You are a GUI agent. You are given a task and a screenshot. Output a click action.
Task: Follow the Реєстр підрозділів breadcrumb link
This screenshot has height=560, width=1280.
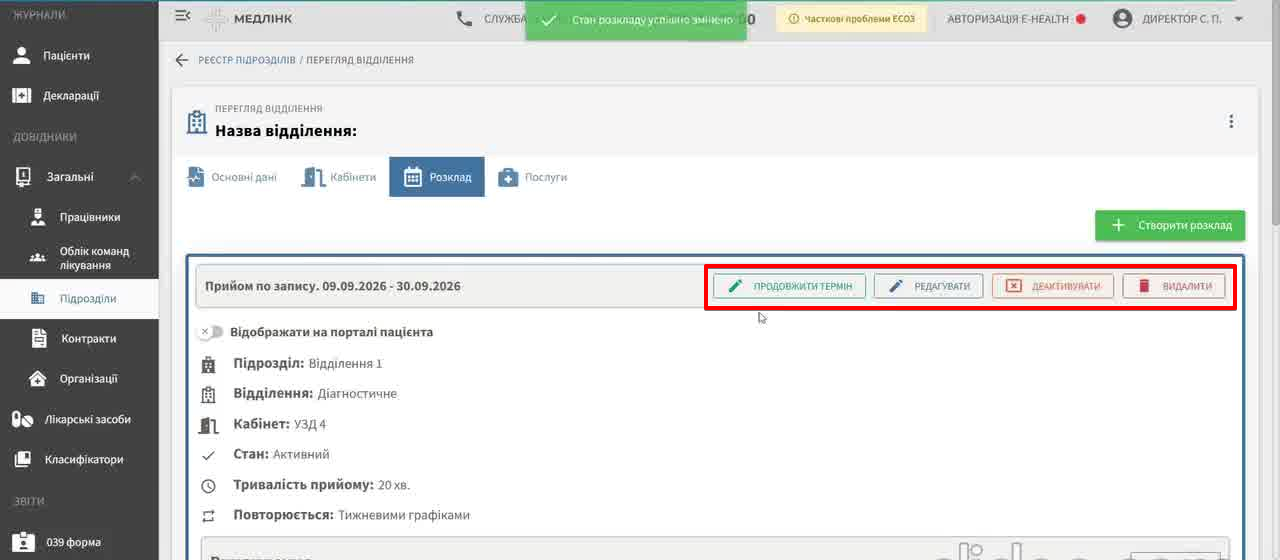coord(247,60)
